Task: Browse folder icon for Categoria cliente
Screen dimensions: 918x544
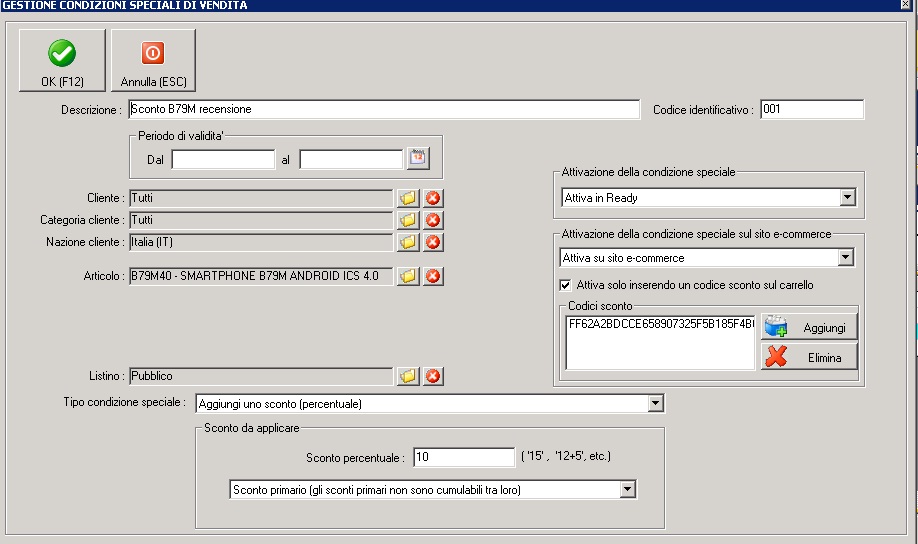Action: [408, 220]
